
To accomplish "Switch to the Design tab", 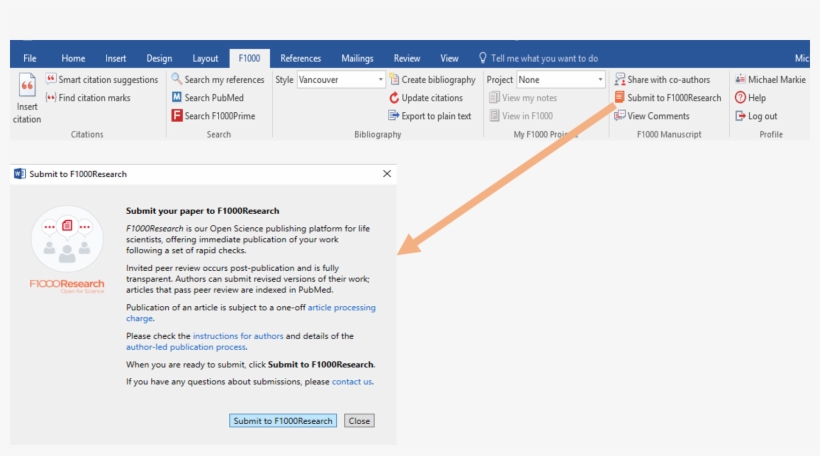I will [159, 58].
